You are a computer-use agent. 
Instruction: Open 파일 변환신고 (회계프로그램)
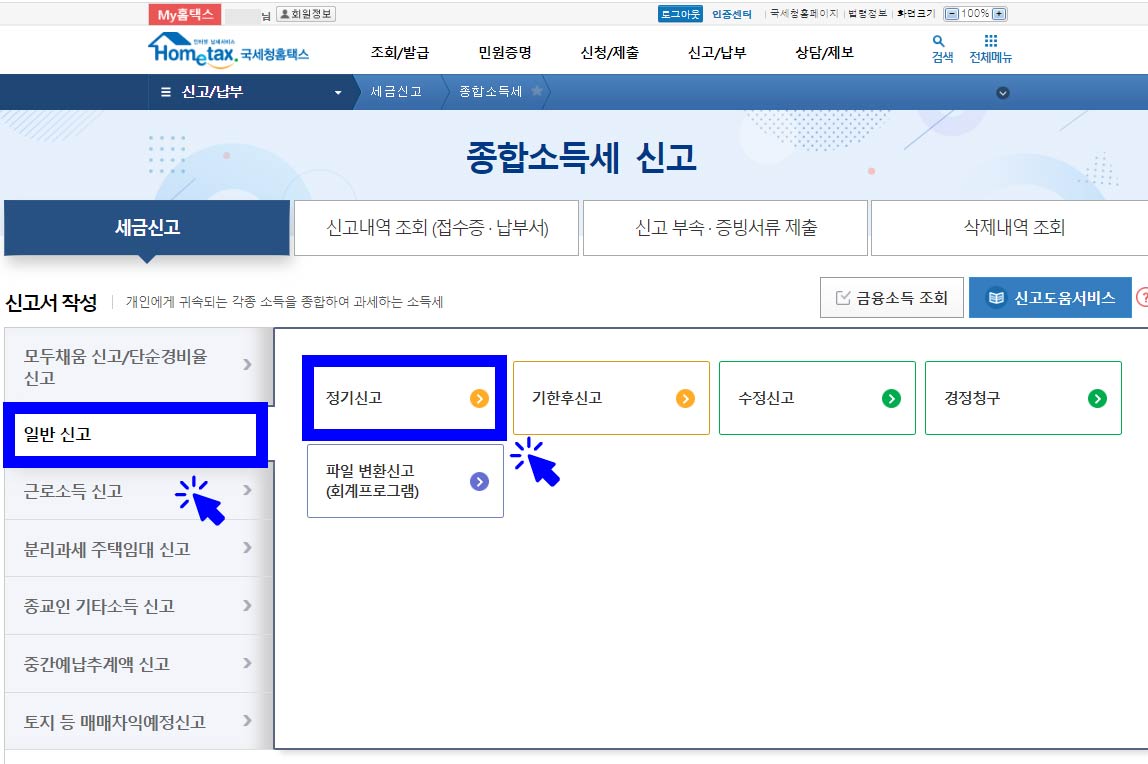pos(403,480)
